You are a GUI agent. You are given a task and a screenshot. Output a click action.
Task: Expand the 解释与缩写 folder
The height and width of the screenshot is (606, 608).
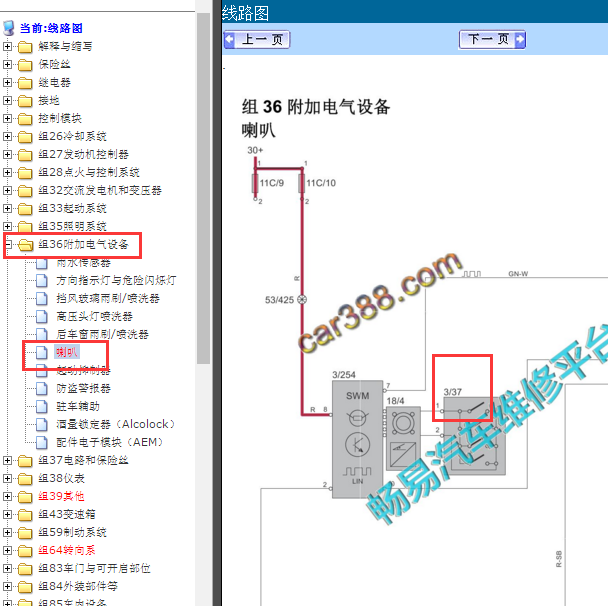click(x=7, y=47)
